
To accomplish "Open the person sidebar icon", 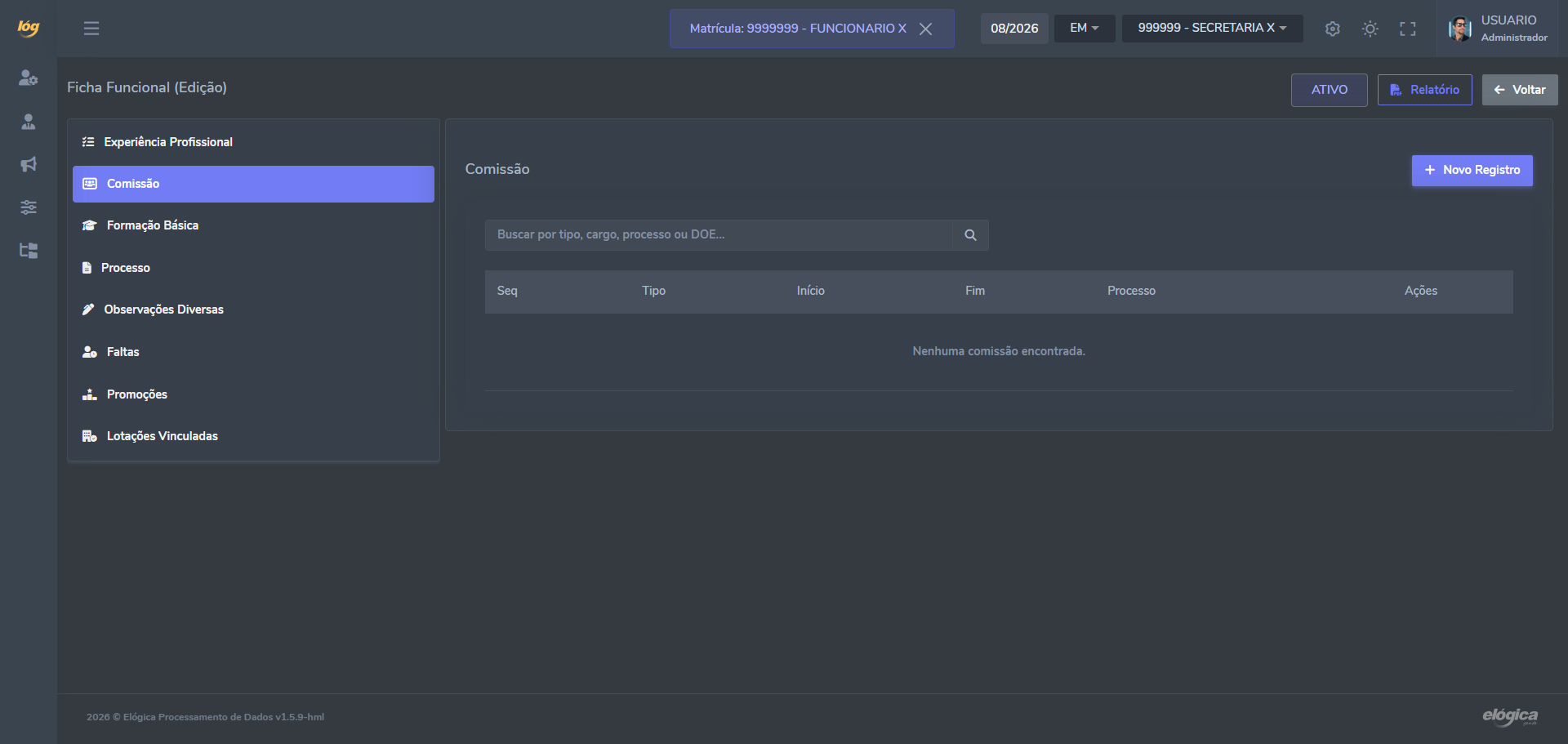I will 29,122.
